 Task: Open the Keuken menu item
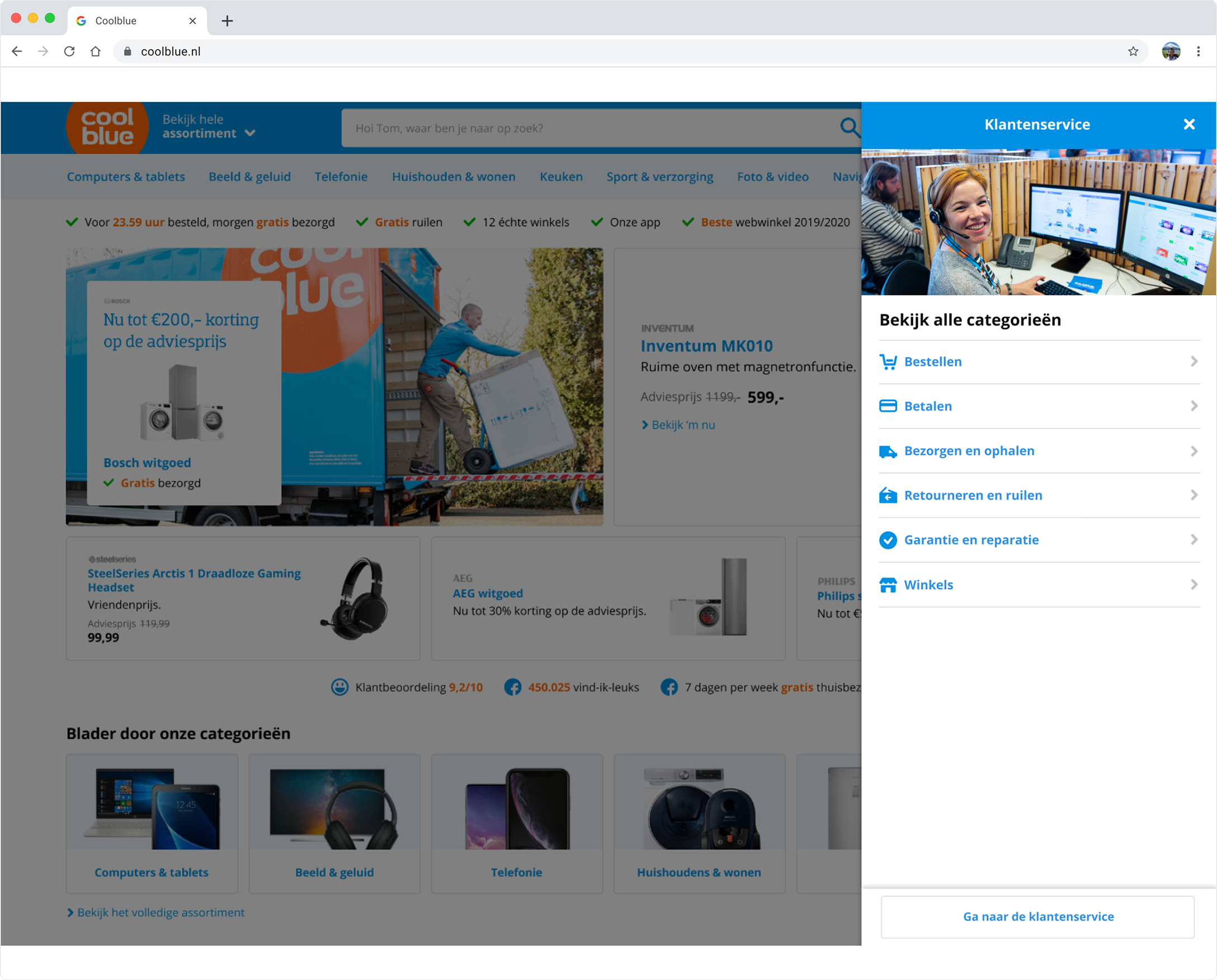point(561,177)
